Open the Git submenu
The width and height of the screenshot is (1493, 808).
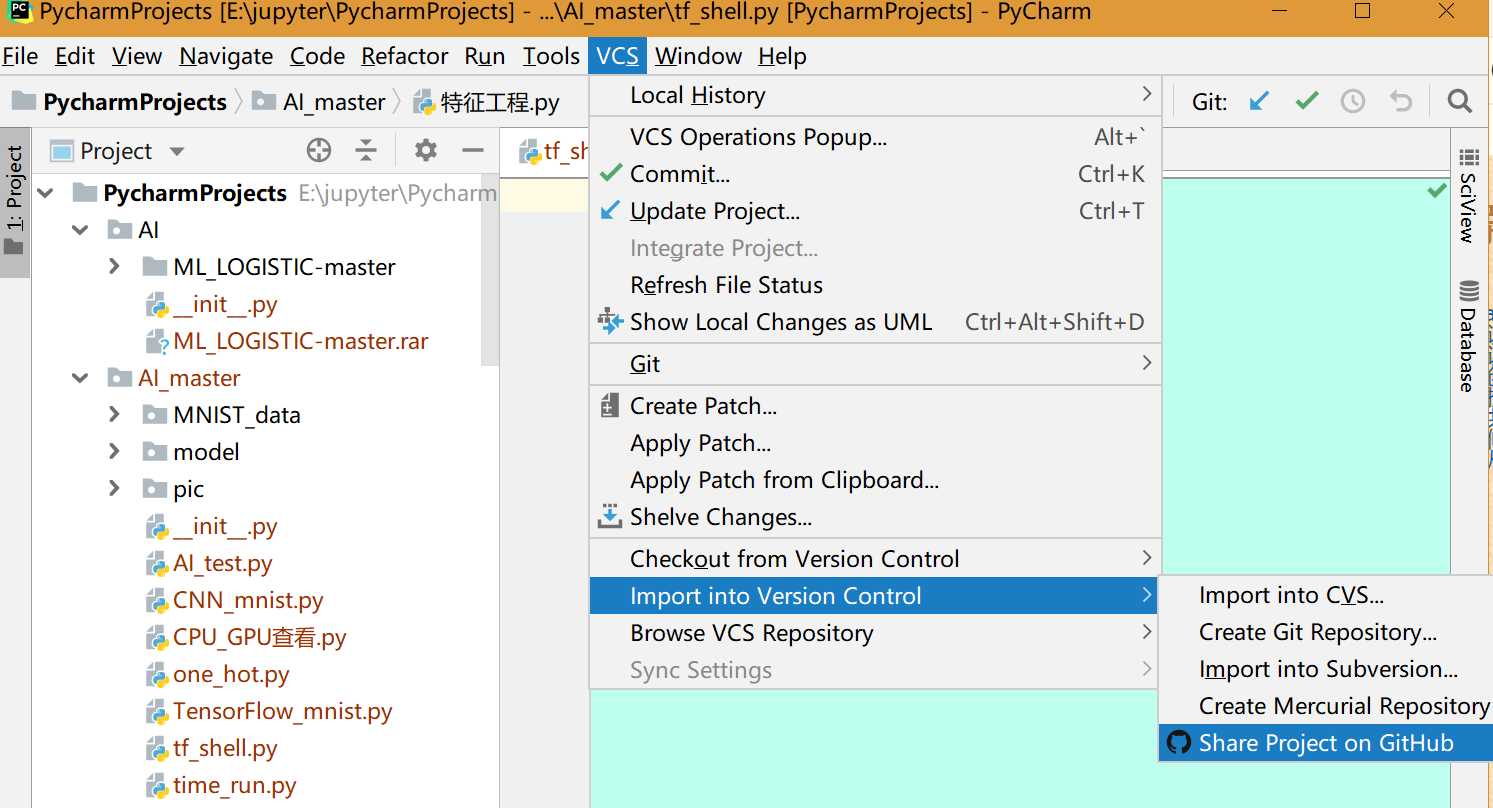pos(875,364)
